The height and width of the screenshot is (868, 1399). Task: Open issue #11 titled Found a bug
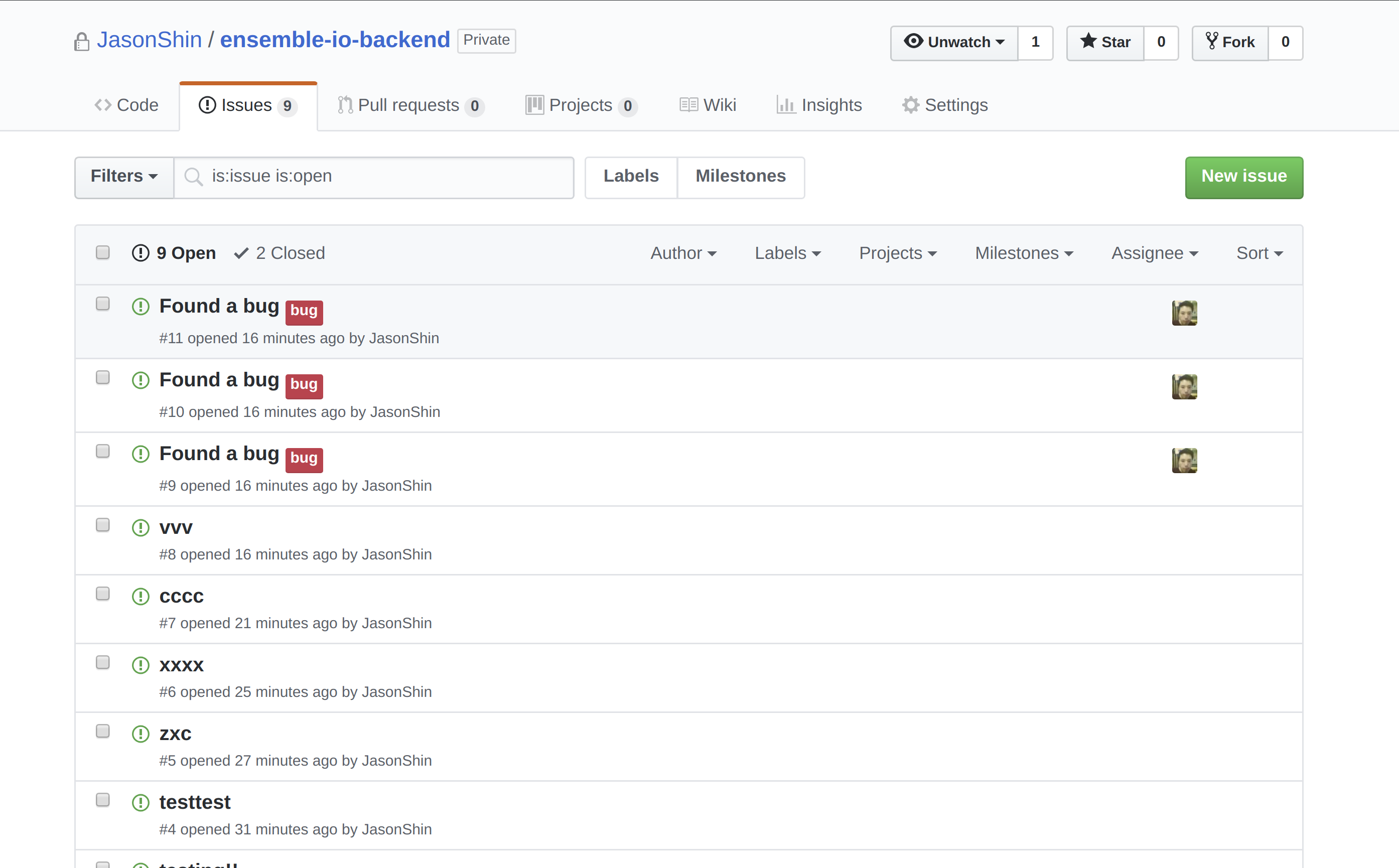point(219,307)
